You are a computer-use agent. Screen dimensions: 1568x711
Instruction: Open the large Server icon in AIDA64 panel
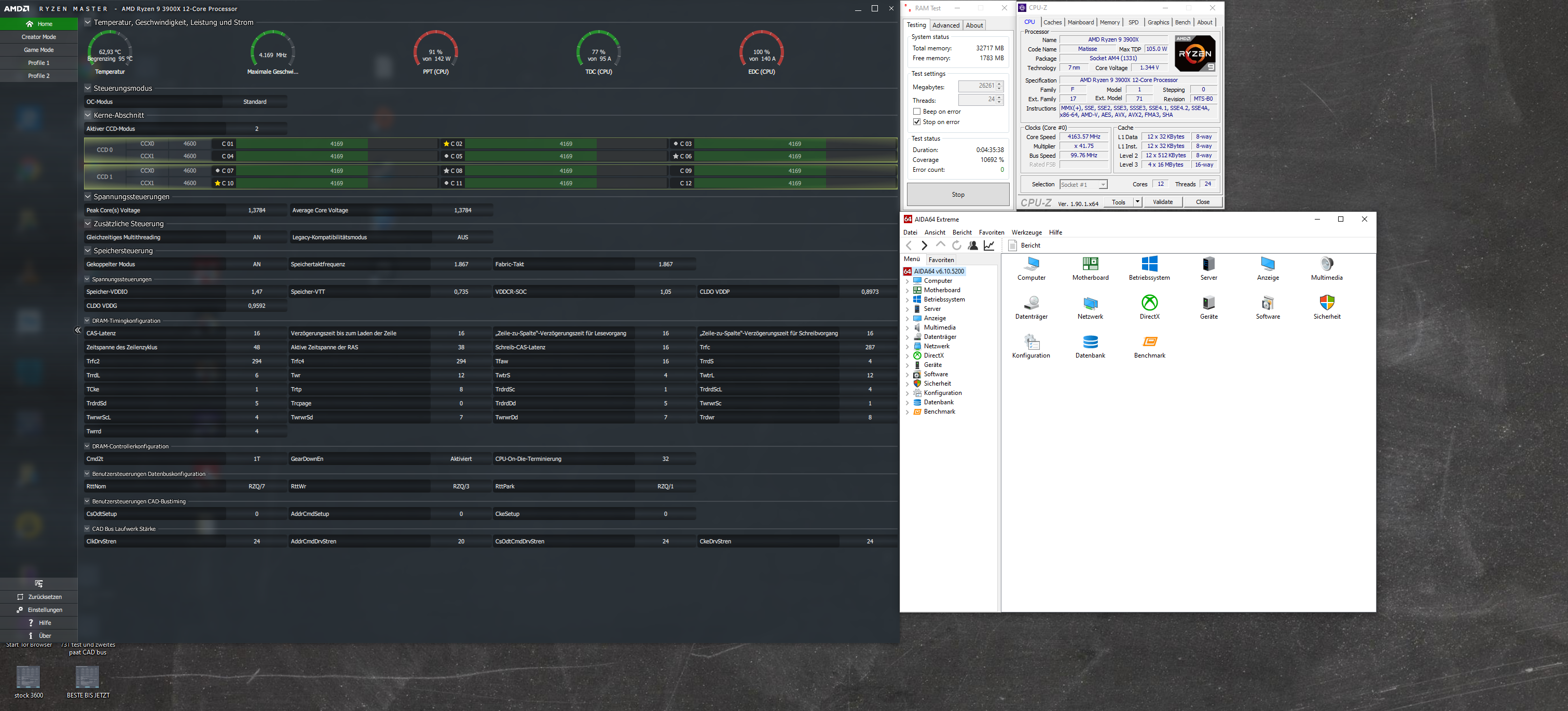(x=1209, y=268)
